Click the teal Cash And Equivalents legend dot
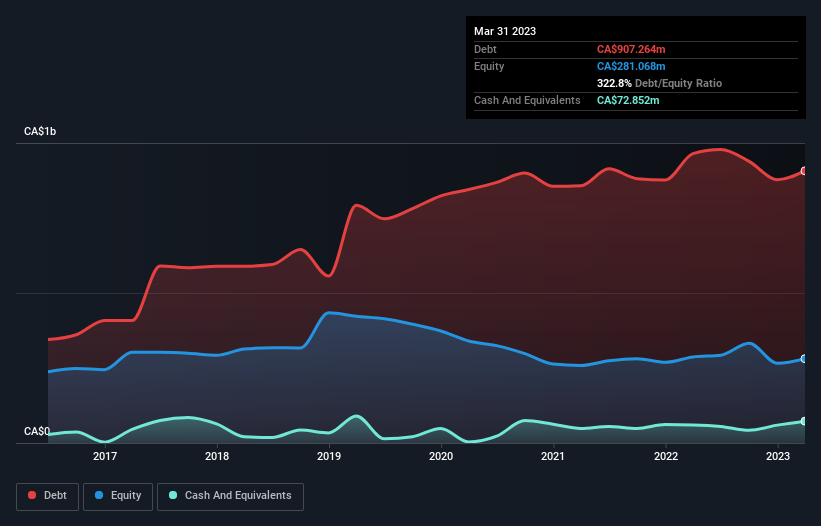Screen dimensions: 821x526 tap(173, 495)
